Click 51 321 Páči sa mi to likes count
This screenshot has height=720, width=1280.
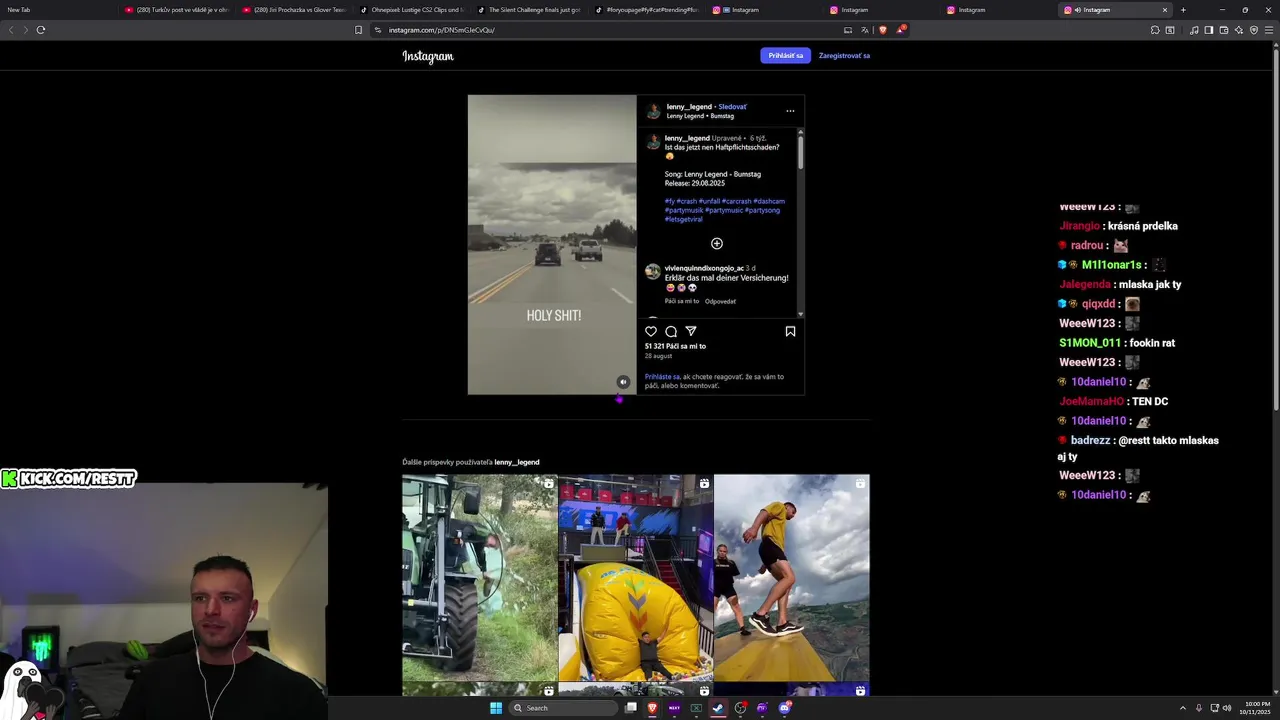click(x=675, y=346)
